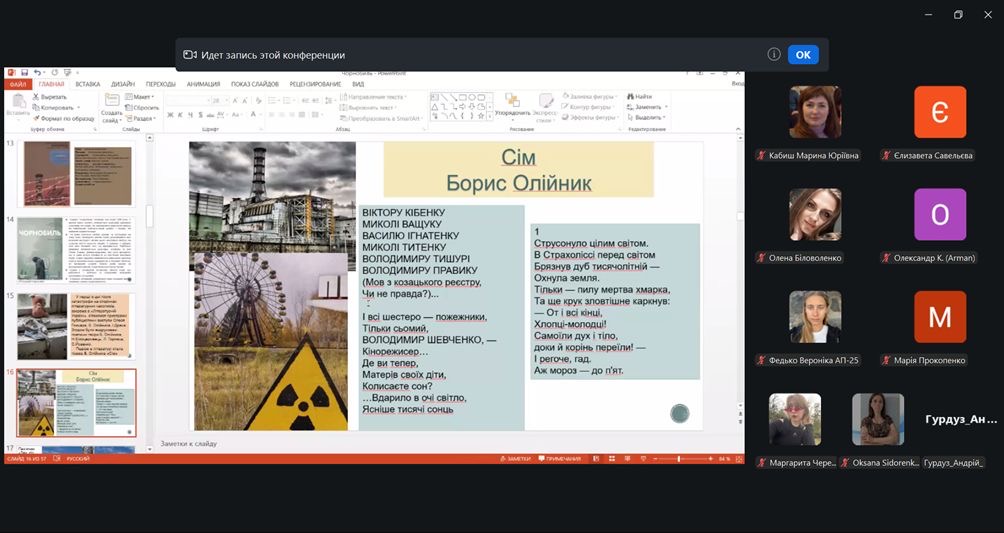Open the ВСТАВКА ribbon tab

tap(88, 84)
